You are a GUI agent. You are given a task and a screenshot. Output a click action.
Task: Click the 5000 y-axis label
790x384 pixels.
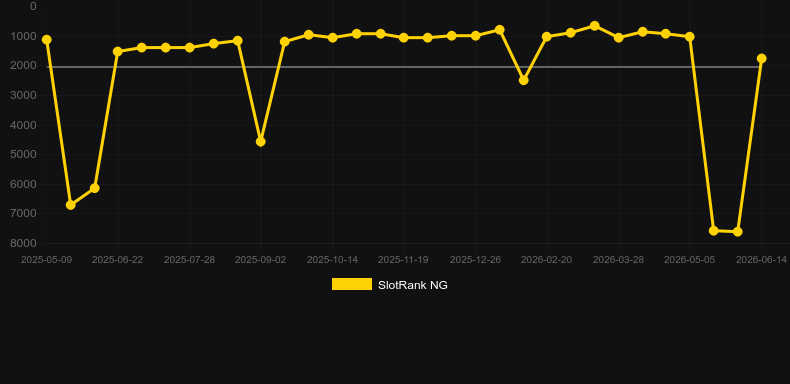[24, 154]
